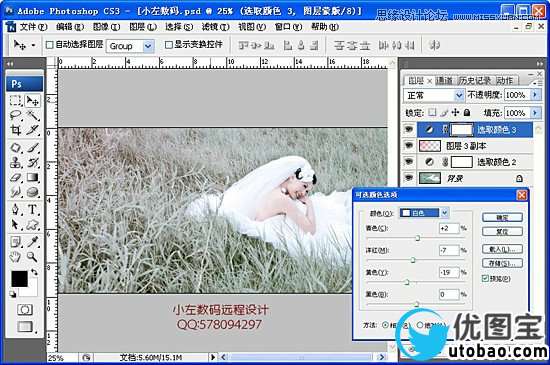This screenshot has width=550, height=365.
Task: Select the Custom Shape tool
Action: click(x=33, y=224)
